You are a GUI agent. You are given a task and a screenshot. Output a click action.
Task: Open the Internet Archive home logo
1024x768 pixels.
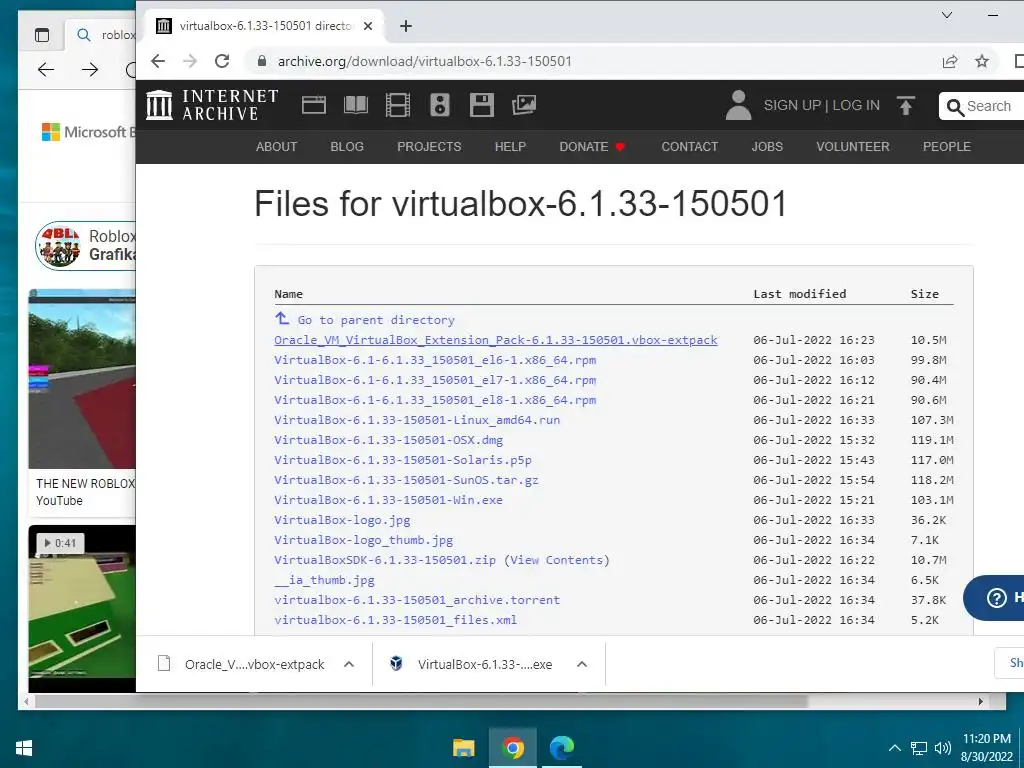point(212,105)
